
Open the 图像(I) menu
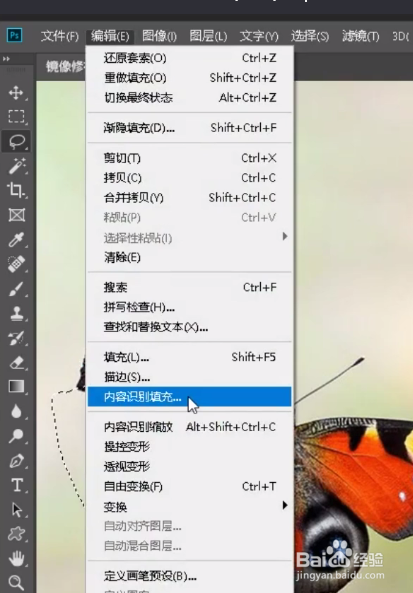point(159,36)
